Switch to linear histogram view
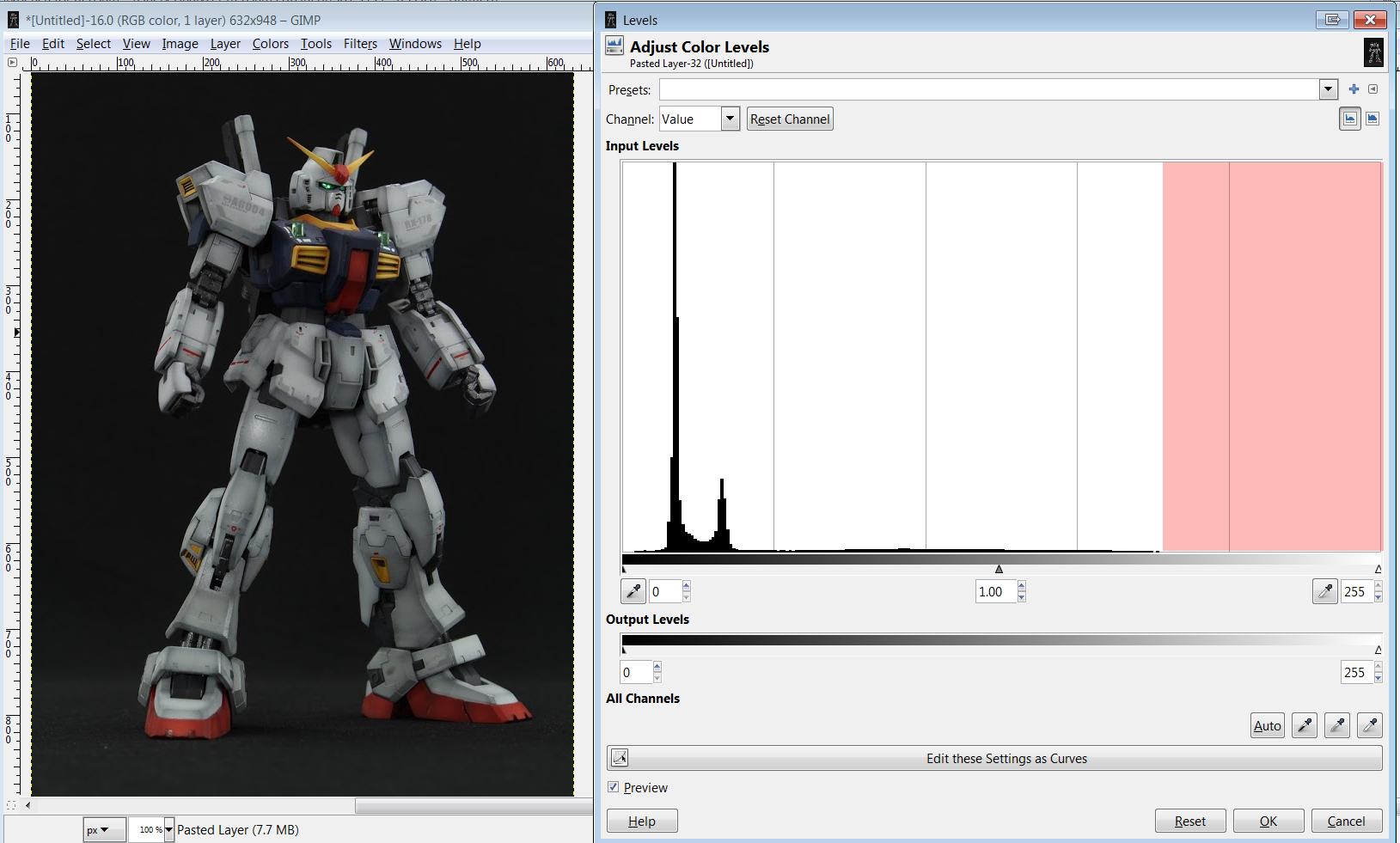This screenshot has width=1400, height=843. [x=1350, y=119]
